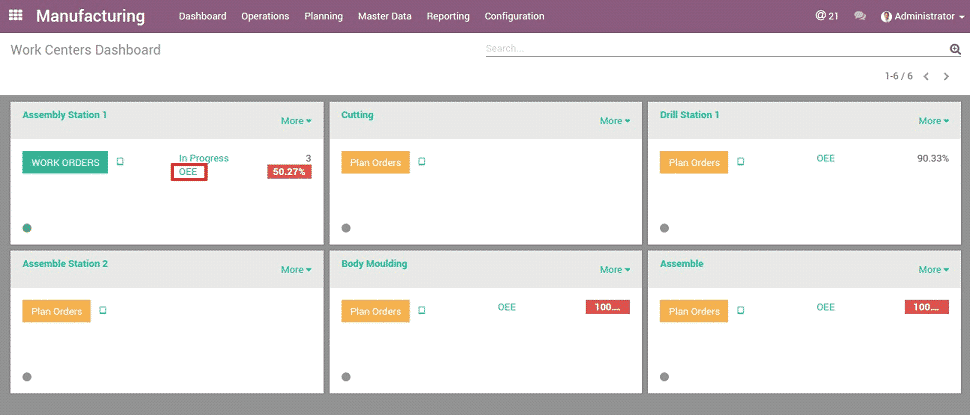Image resolution: width=970 pixels, height=415 pixels.
Task: Open the Master Data menu
Action: point(384,16)
